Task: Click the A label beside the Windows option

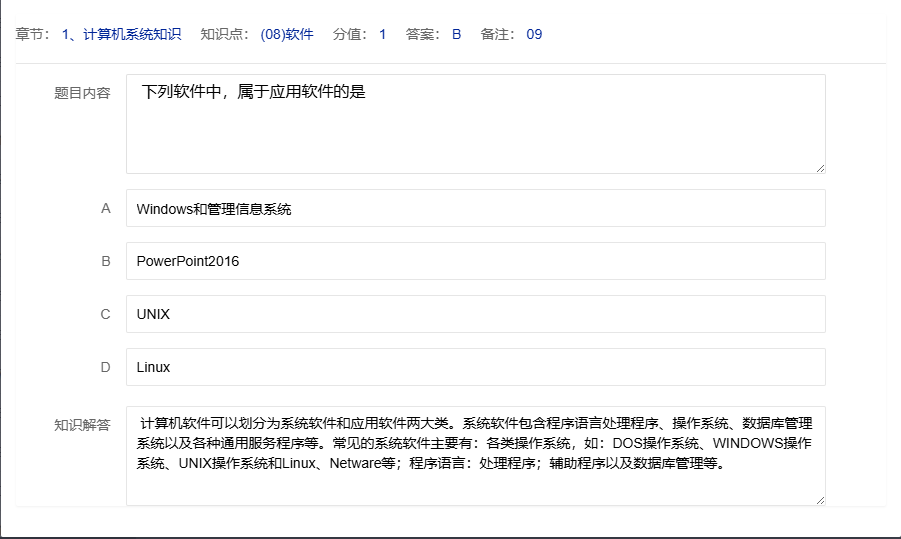Action: point(105,209)
